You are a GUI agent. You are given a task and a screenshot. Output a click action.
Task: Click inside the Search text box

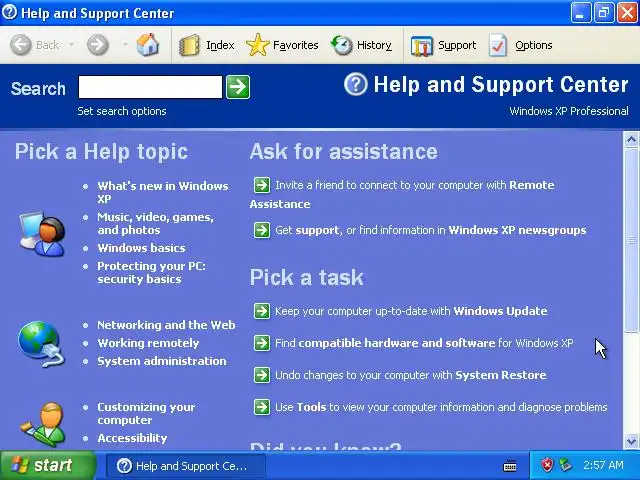(150, 87)
